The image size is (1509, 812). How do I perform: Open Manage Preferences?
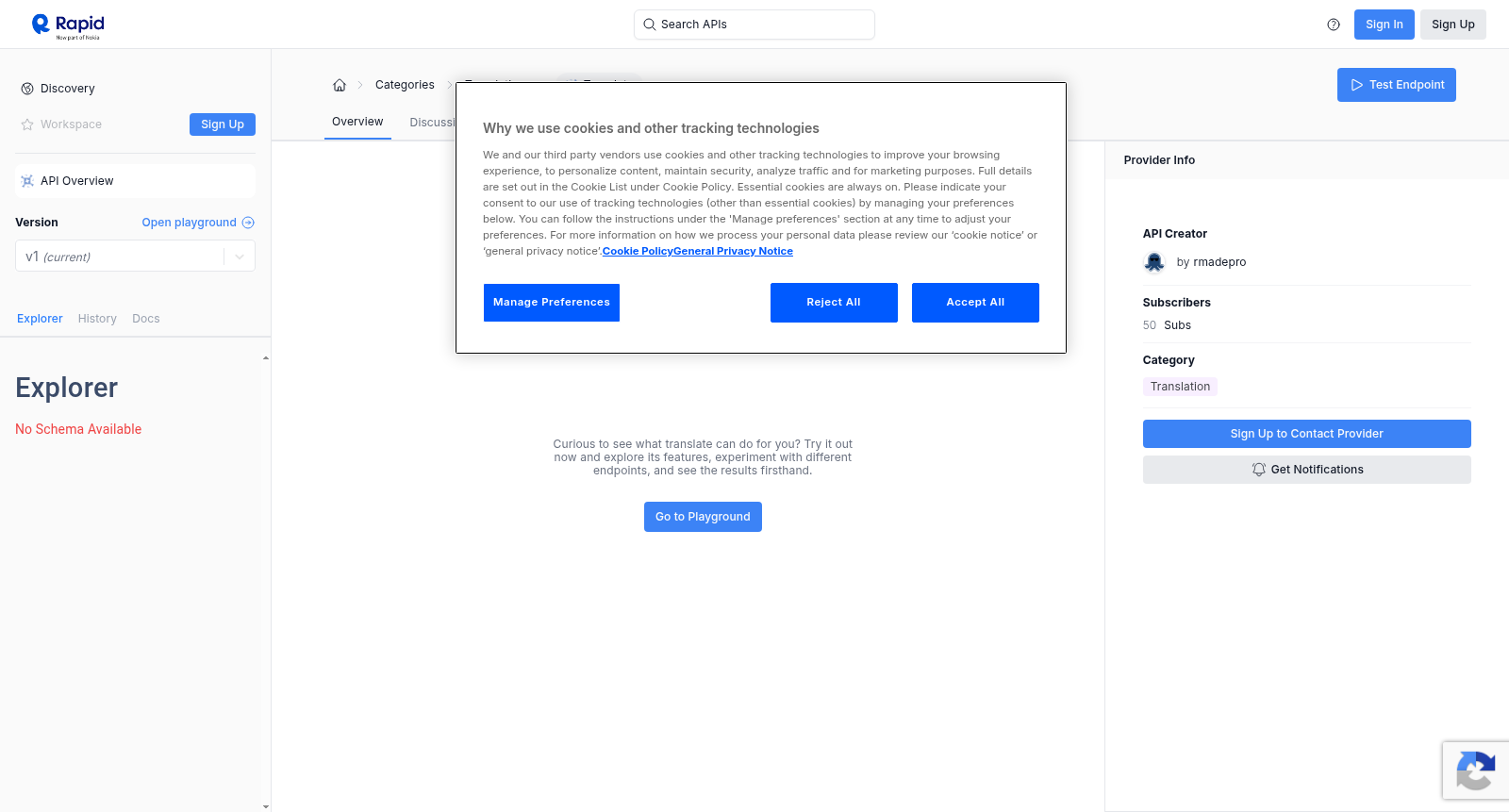pyautogui.click(x=552, y=303)
